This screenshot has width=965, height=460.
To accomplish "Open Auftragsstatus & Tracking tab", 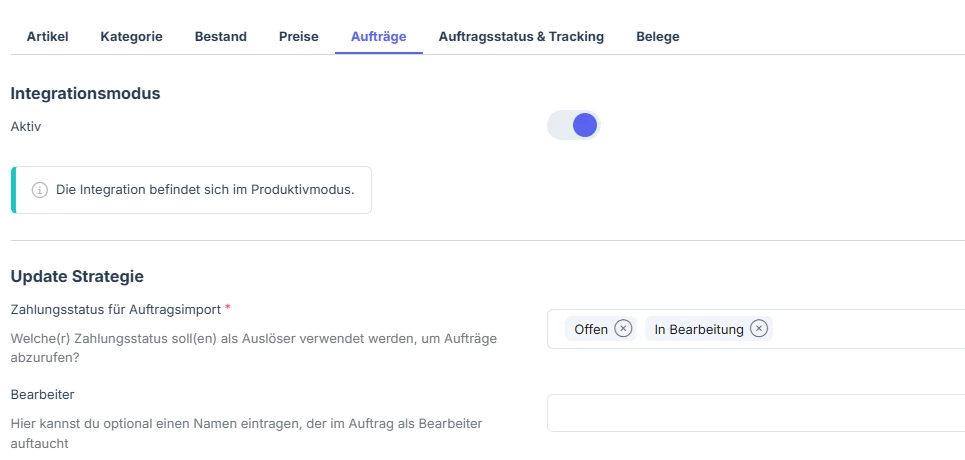I will 521,36.
